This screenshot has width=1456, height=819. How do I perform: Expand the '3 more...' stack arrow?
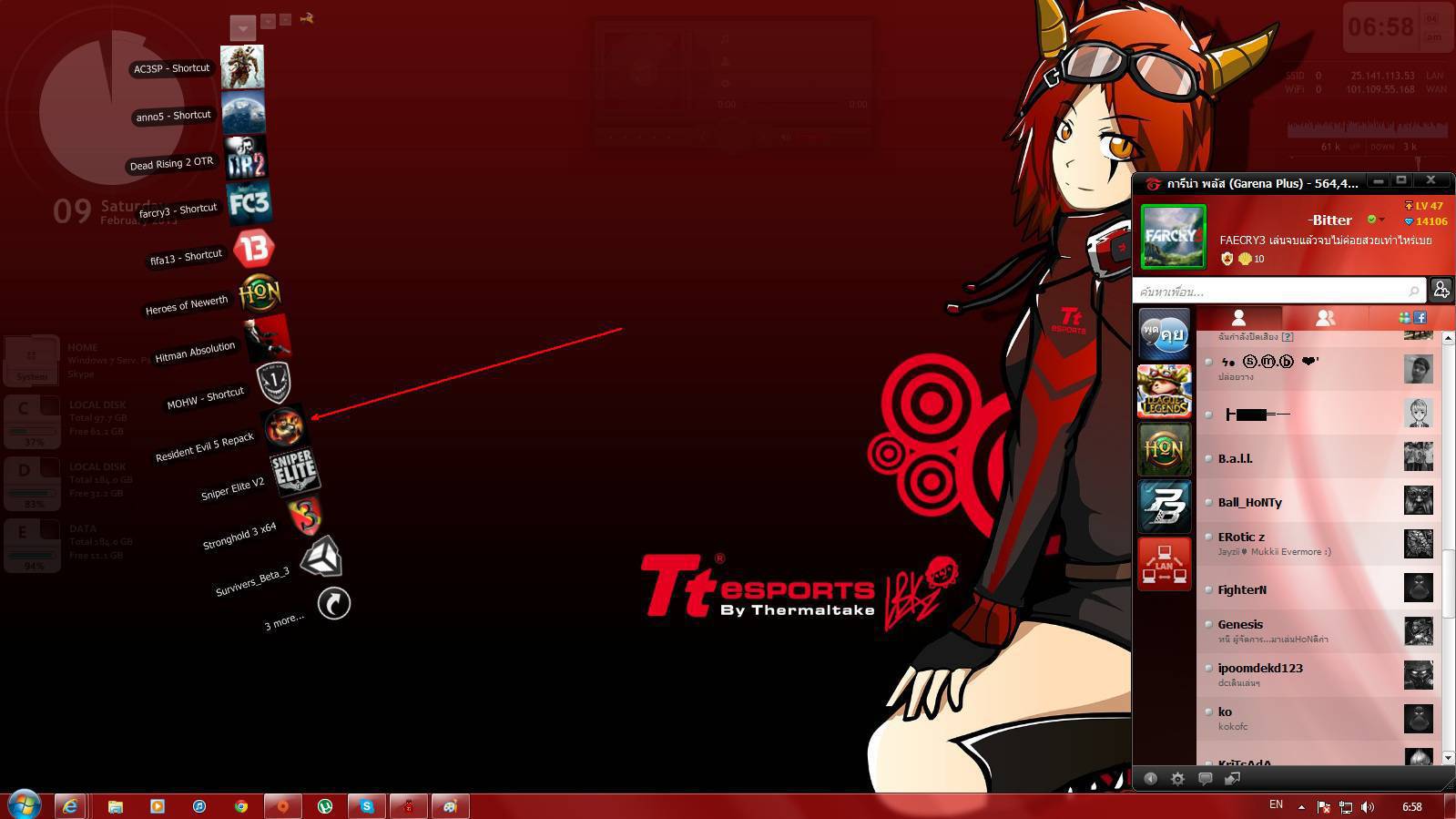(334, 603)
